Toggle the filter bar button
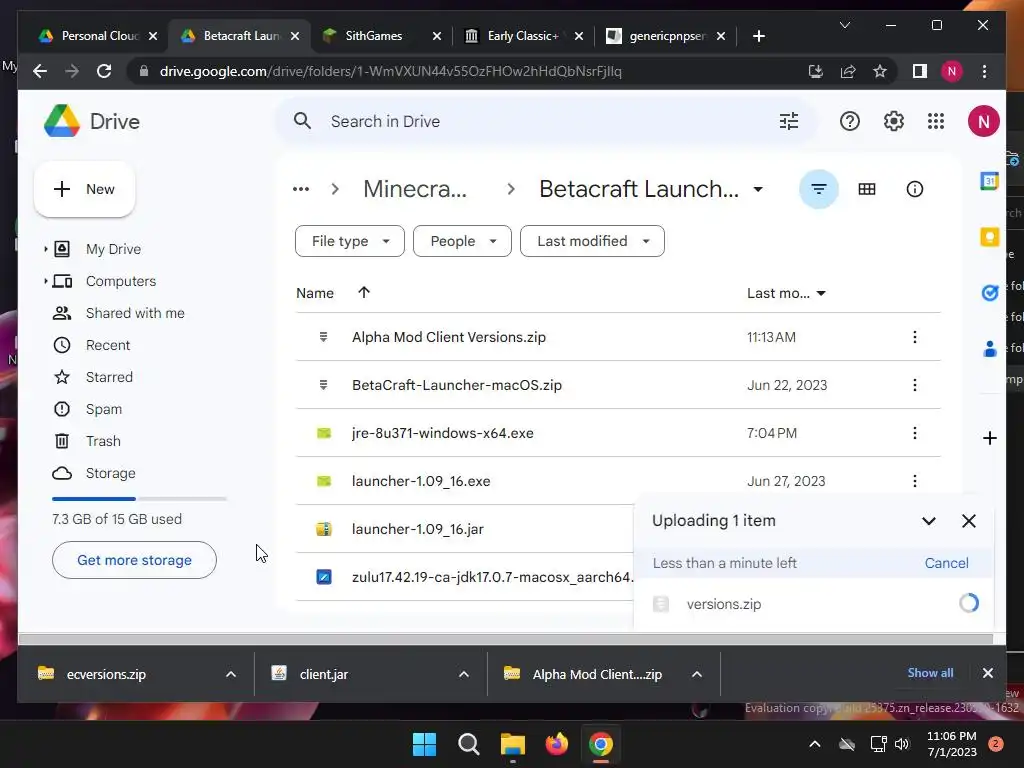Screen dimensions: 1024x768 tap(818, 189)
